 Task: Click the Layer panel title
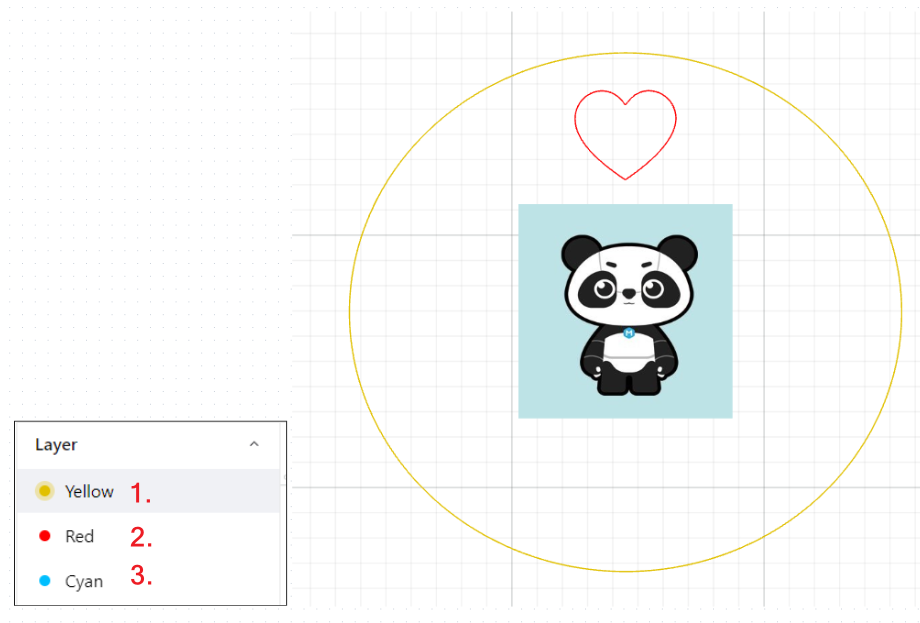tap(56, 445)
